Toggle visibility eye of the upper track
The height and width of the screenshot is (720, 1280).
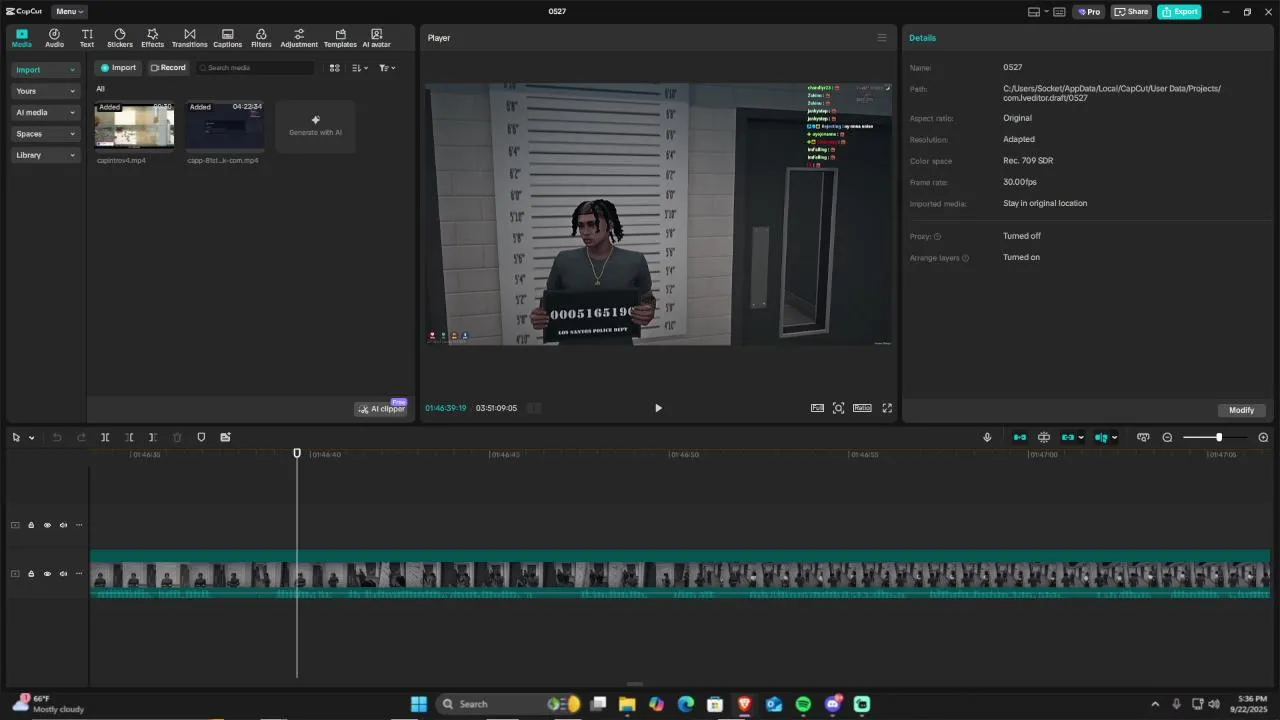(47, 525)
